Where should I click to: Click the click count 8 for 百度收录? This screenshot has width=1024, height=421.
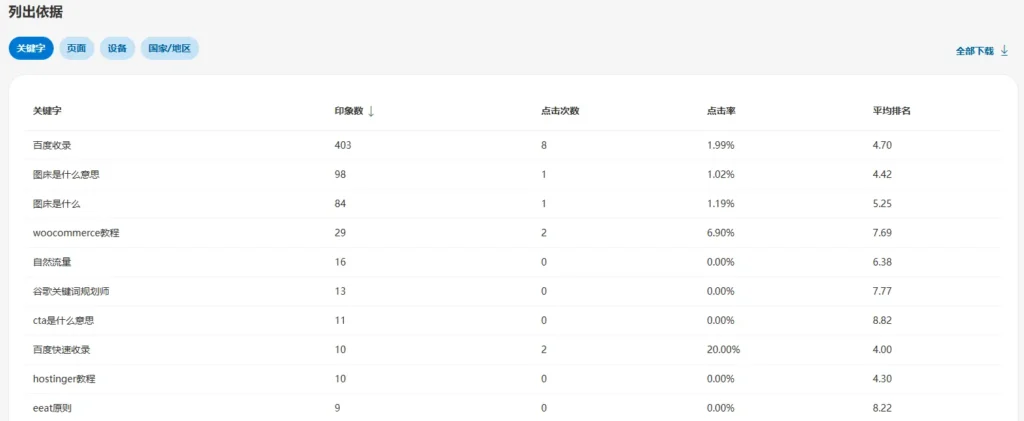coord(544,146)
